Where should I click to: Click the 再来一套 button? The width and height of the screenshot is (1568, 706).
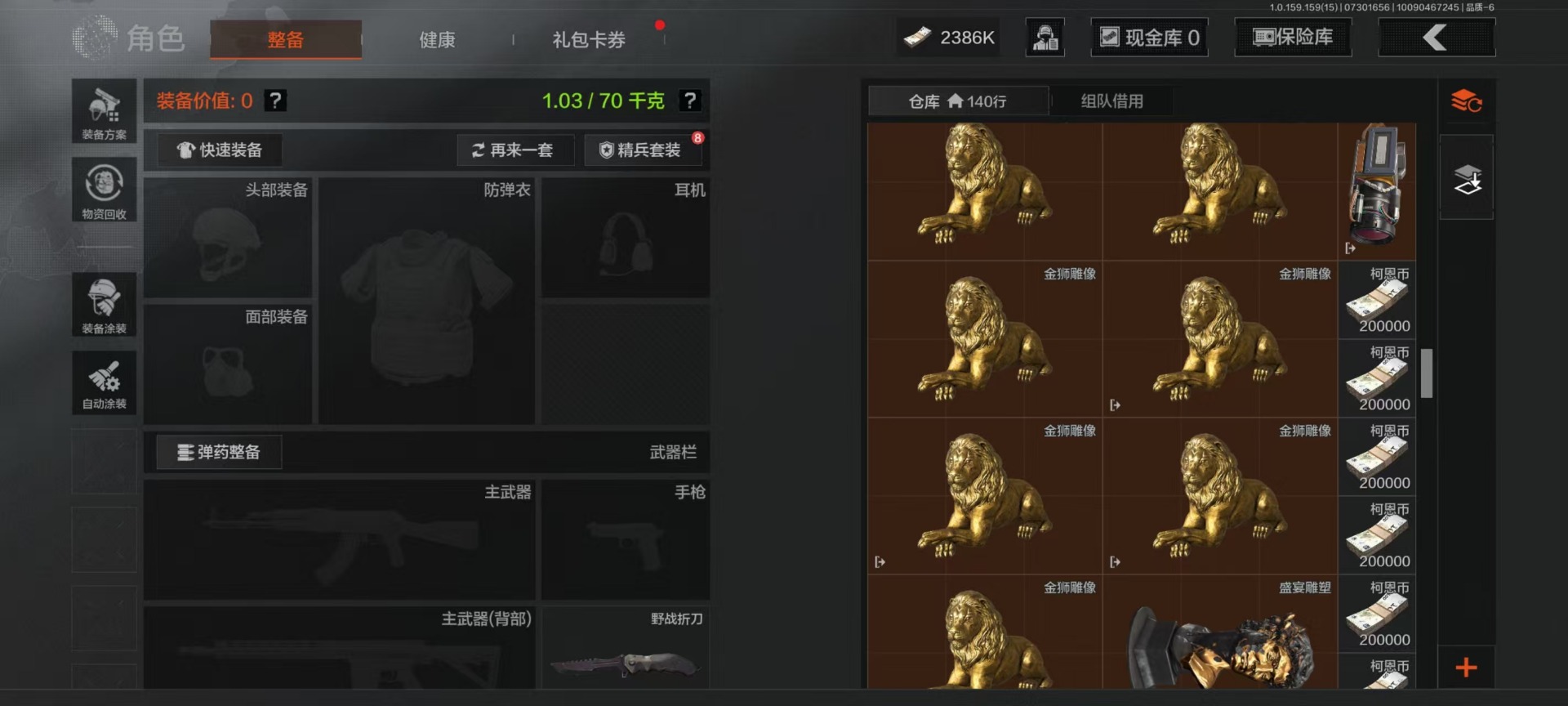(514, 150)
